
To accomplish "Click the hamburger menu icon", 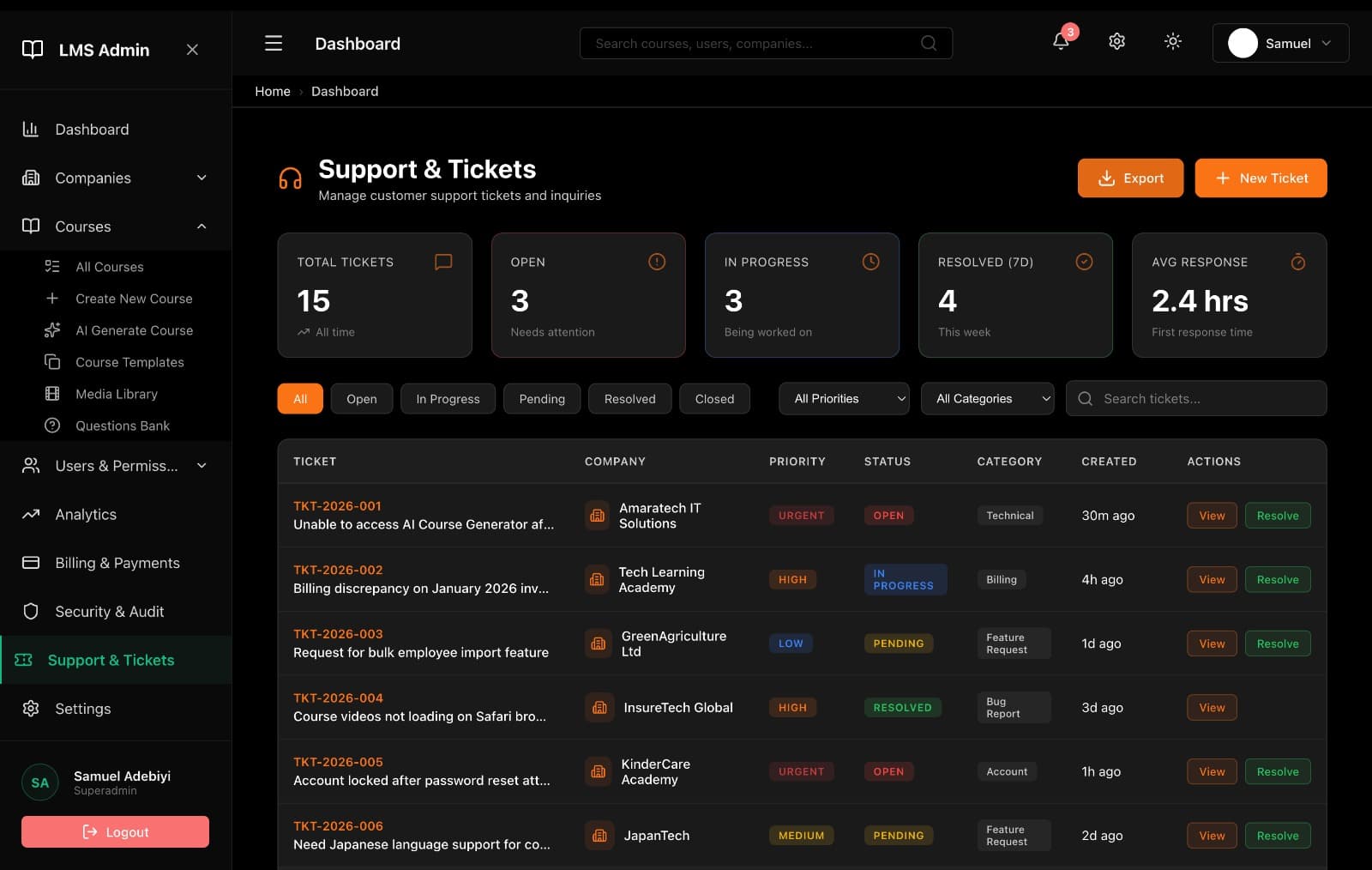I will coord(274,43).
